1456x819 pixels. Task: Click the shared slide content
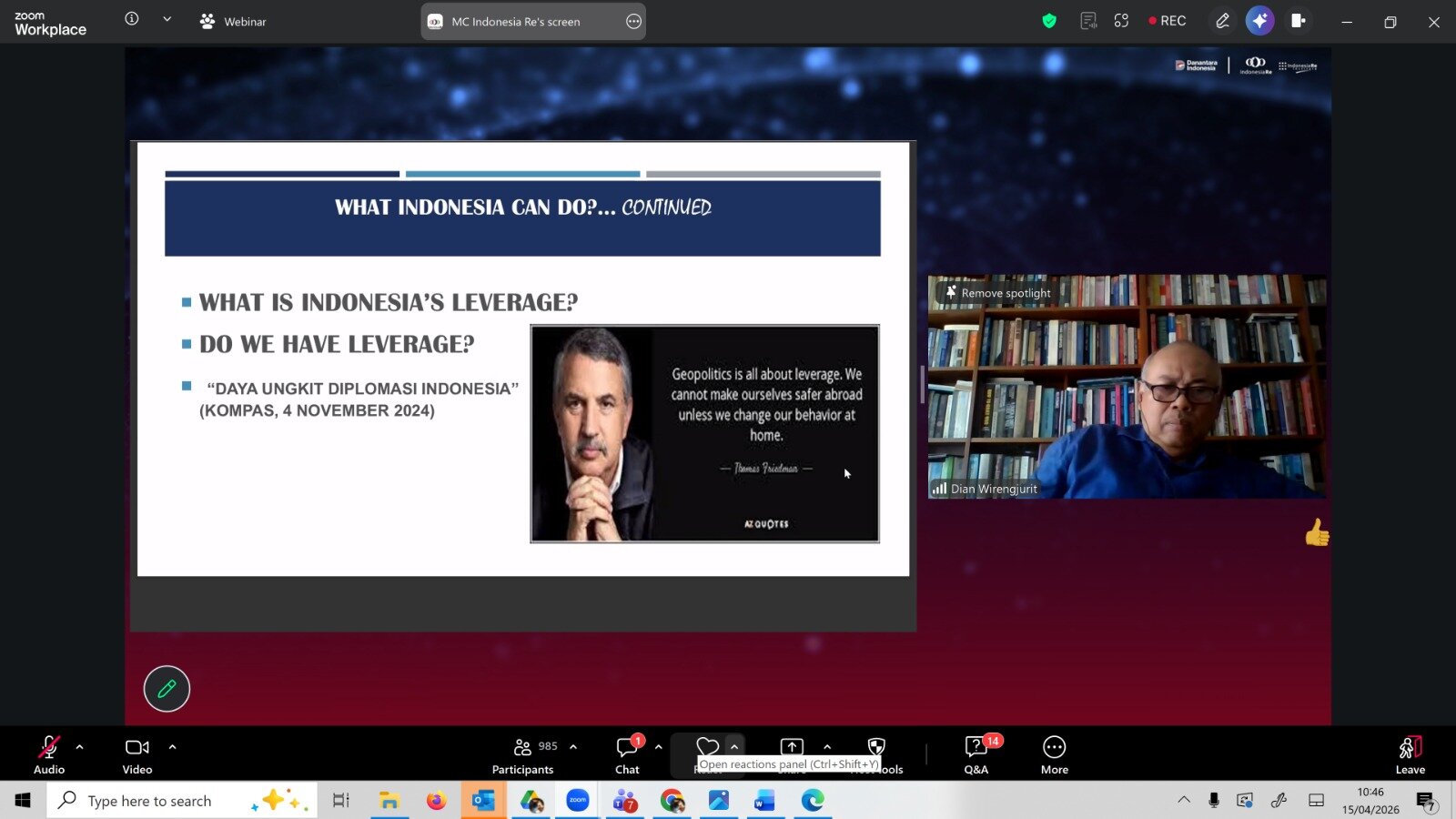(523, 359)
